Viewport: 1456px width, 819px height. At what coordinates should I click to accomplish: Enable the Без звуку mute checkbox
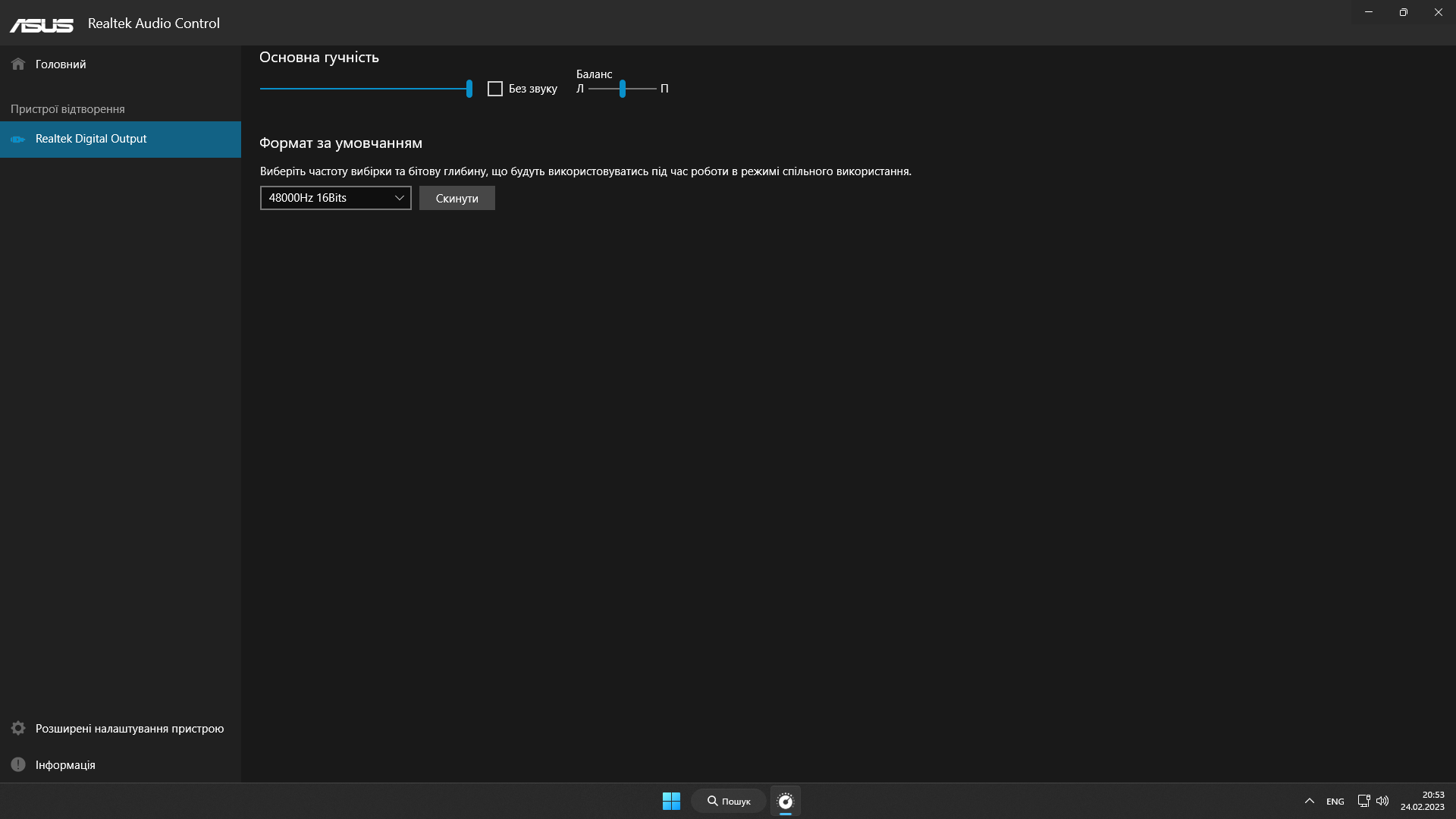[x=495, y=89]
